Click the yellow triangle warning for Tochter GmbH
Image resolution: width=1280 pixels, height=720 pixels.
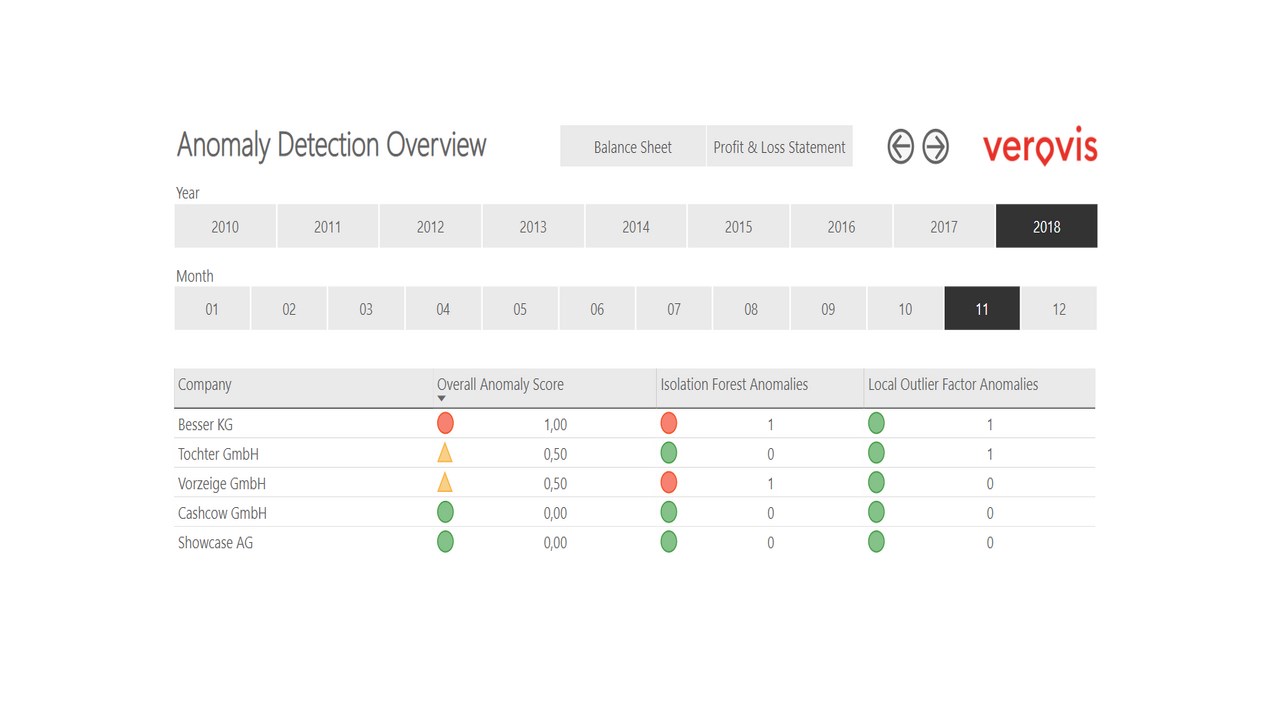tap(445, 453)
